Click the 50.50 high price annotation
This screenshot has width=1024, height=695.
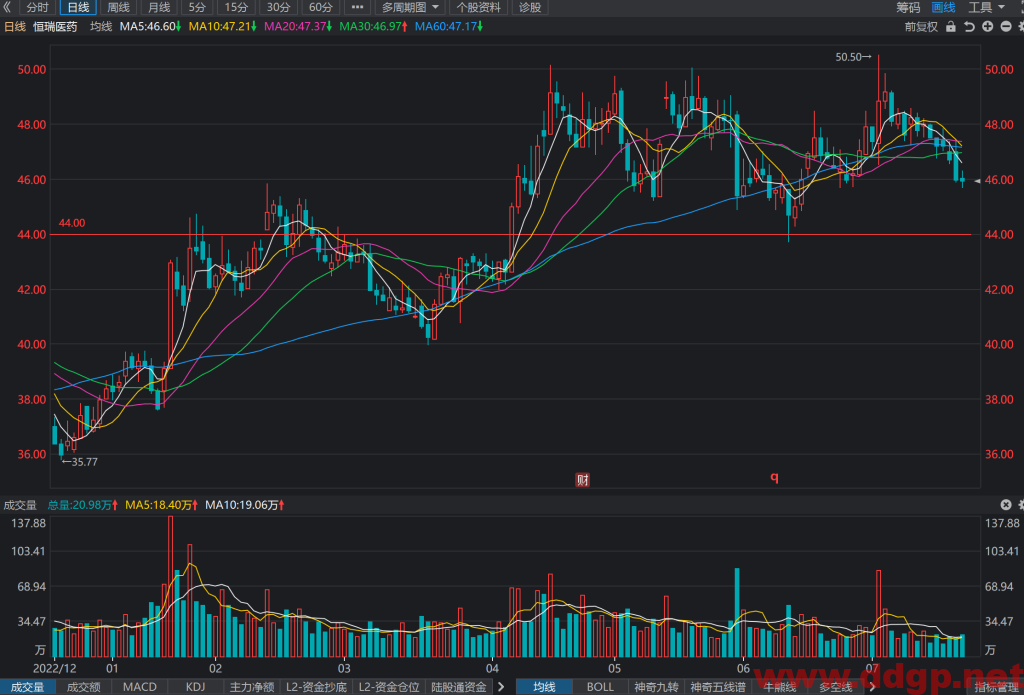(x=854, y=57)
